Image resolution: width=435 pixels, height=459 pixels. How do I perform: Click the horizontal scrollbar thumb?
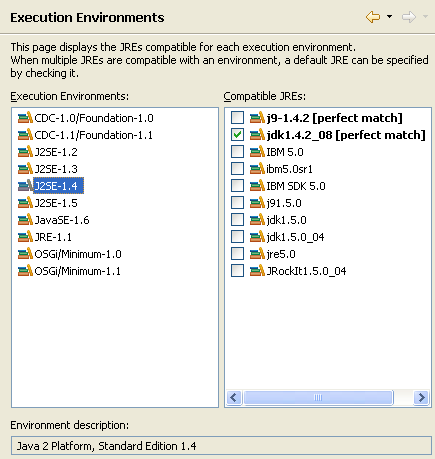pyautogui.click(x=318, y=397)
